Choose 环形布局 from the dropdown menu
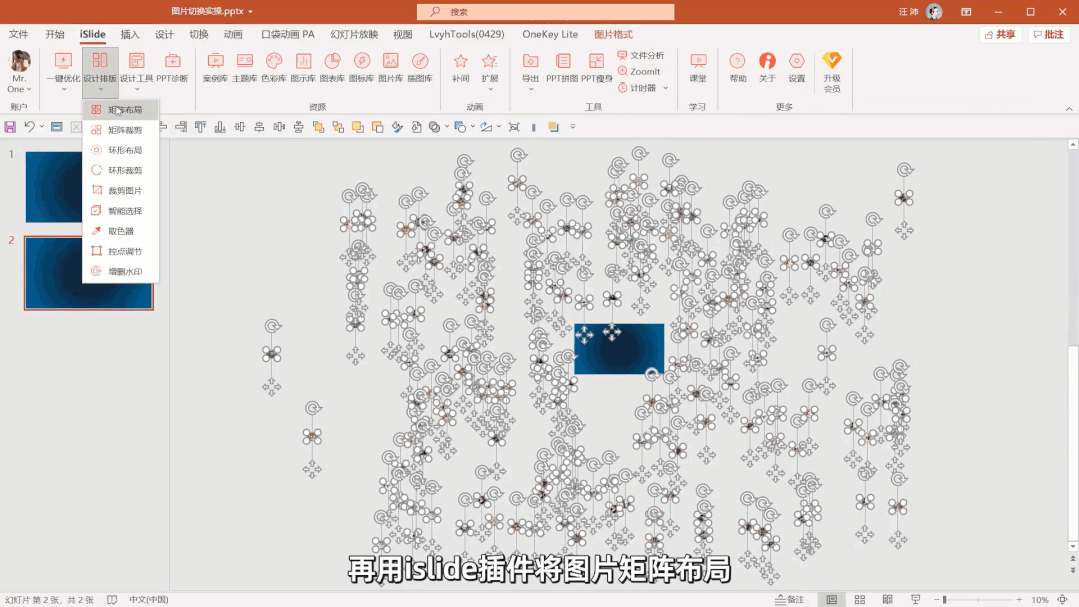The image size is (1079, 607). point(120,150)
